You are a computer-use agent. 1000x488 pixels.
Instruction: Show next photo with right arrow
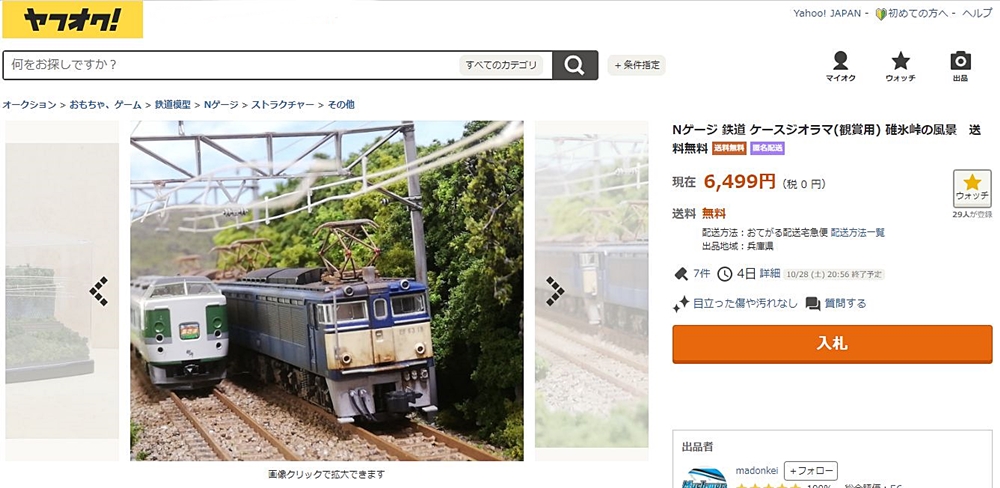point(555,291)
